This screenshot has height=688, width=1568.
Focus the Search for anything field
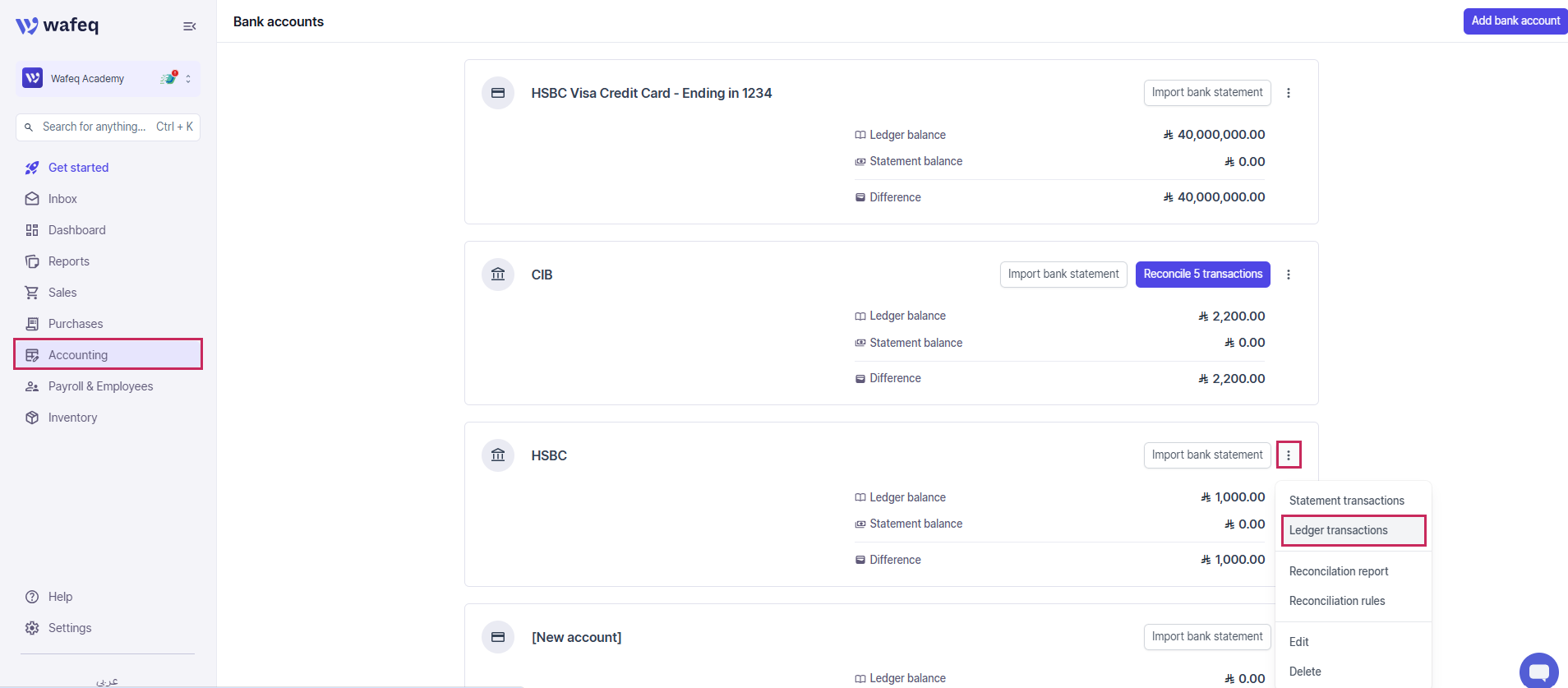(108, 127)
